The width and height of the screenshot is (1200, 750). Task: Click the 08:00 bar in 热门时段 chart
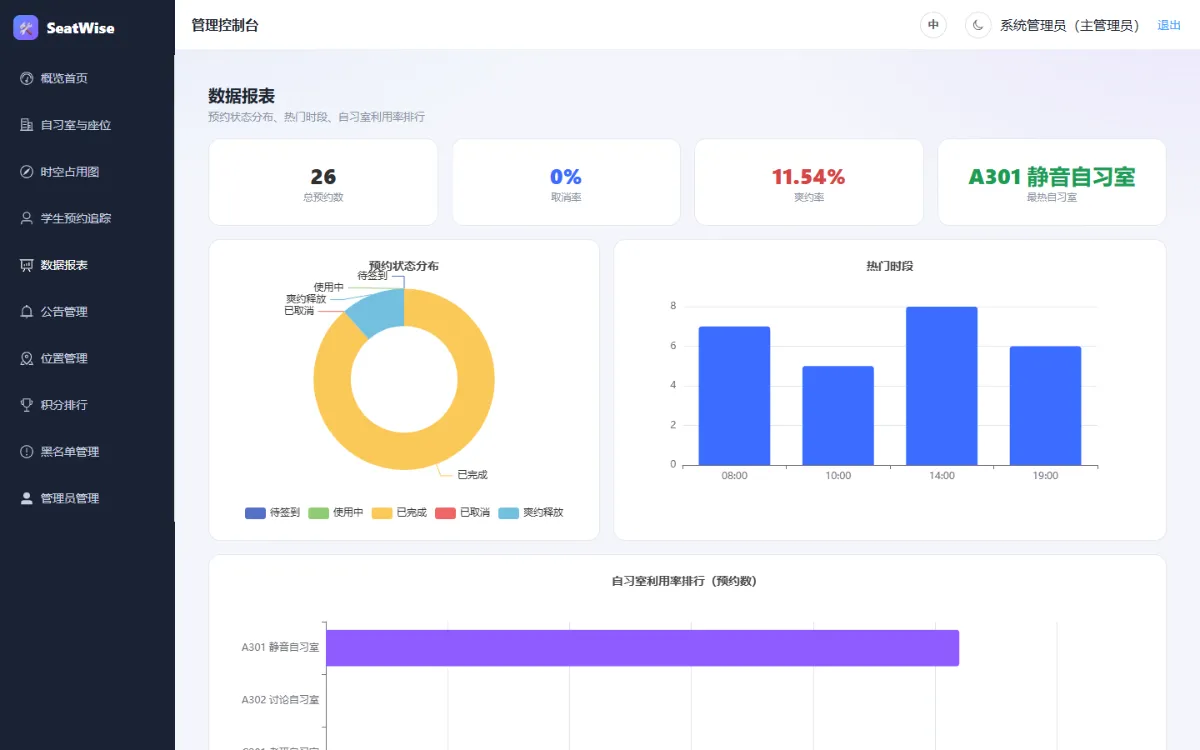click(x=734, y=396)
